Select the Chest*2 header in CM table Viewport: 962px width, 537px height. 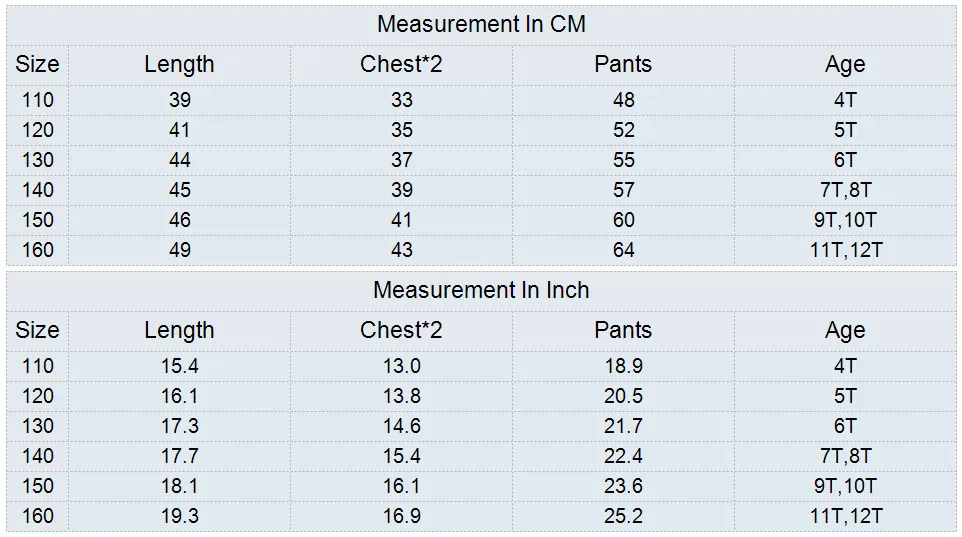click(401, 64)
